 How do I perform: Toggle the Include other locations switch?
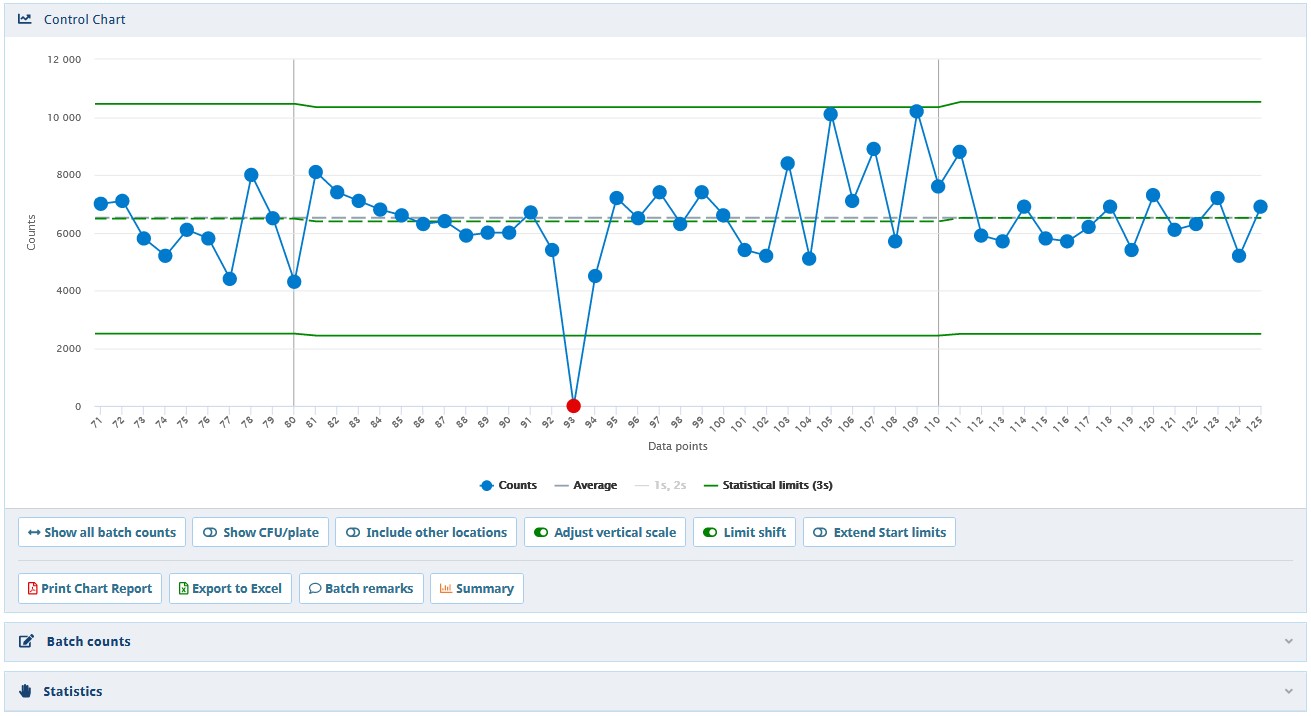click(x=353, y=533)
